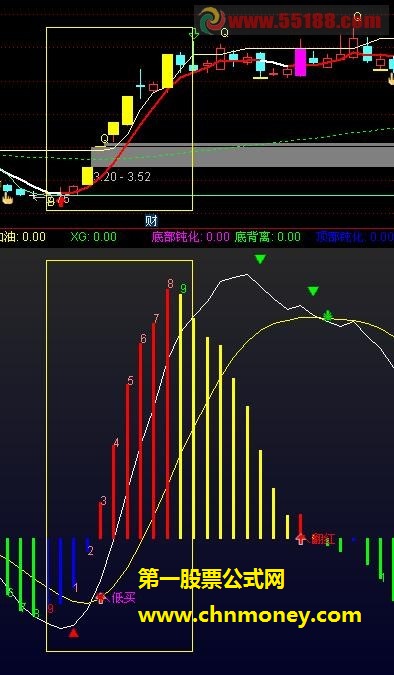Click the red bar numbered 6

(140, 441)
